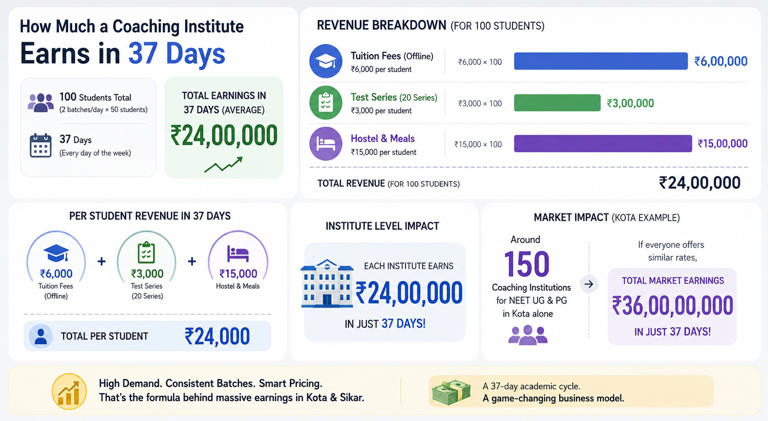Click the blue Tuition Fees revenue bar
The width and height of the screenshot is (768, 421).
(x=600, y=61)
